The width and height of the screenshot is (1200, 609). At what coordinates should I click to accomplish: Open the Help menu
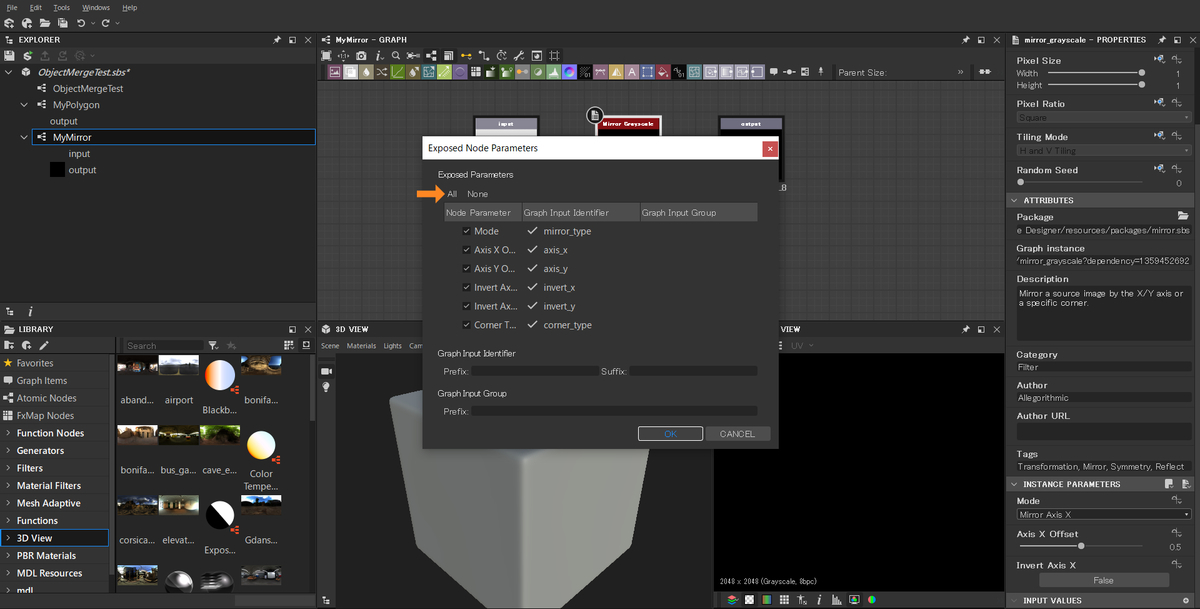tap(130, 7)
